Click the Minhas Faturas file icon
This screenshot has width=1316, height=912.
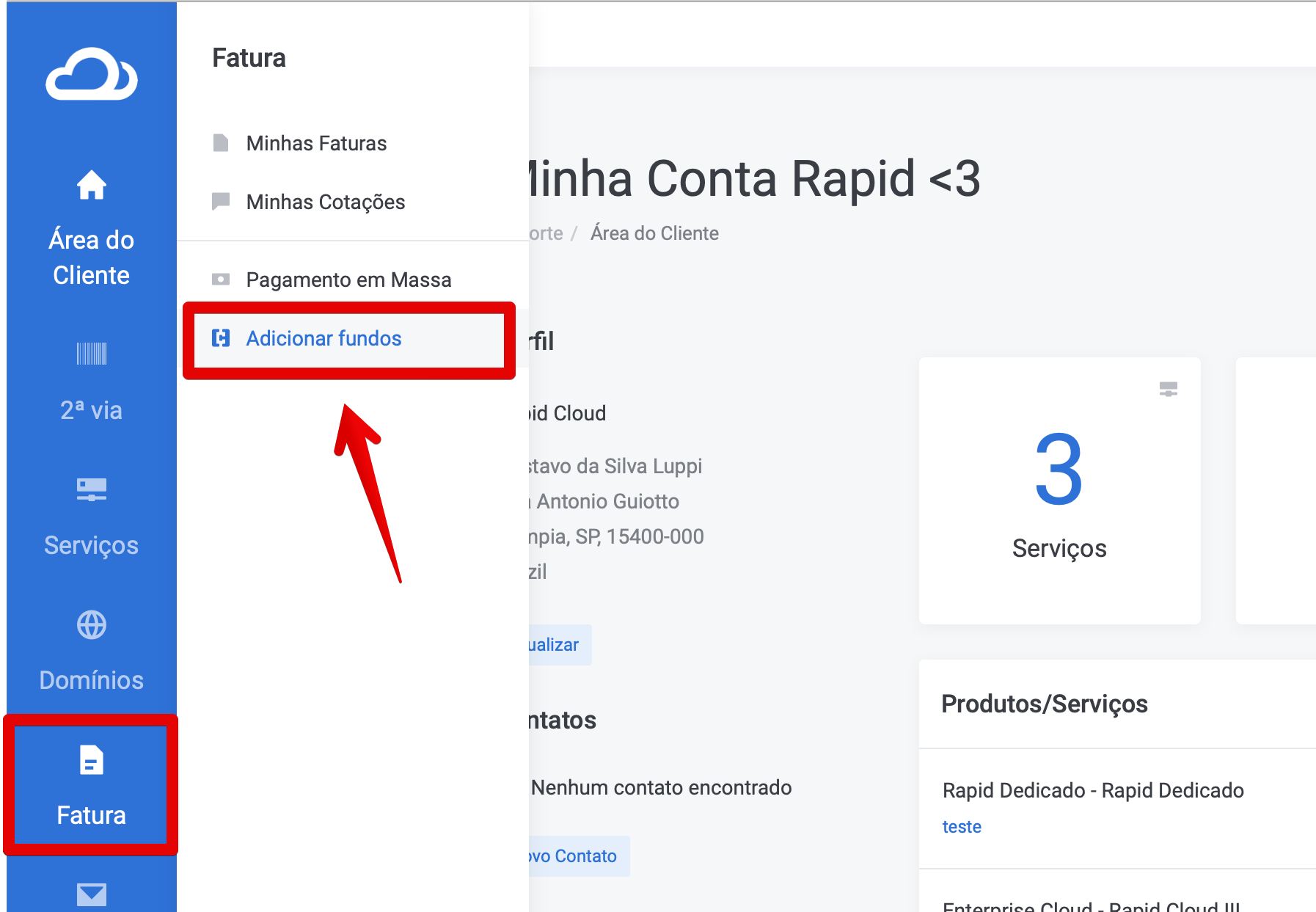pyautogui.click(x=221, y=142)
